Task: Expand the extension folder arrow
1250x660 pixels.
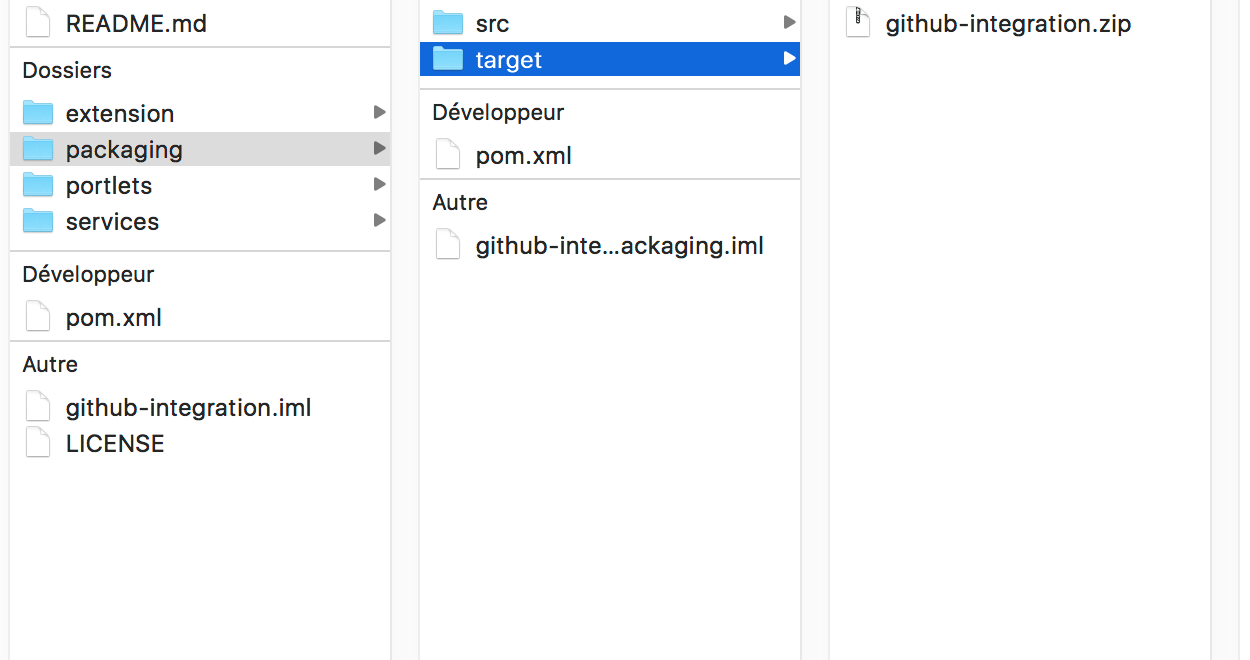Action: (x=379, y=112)
